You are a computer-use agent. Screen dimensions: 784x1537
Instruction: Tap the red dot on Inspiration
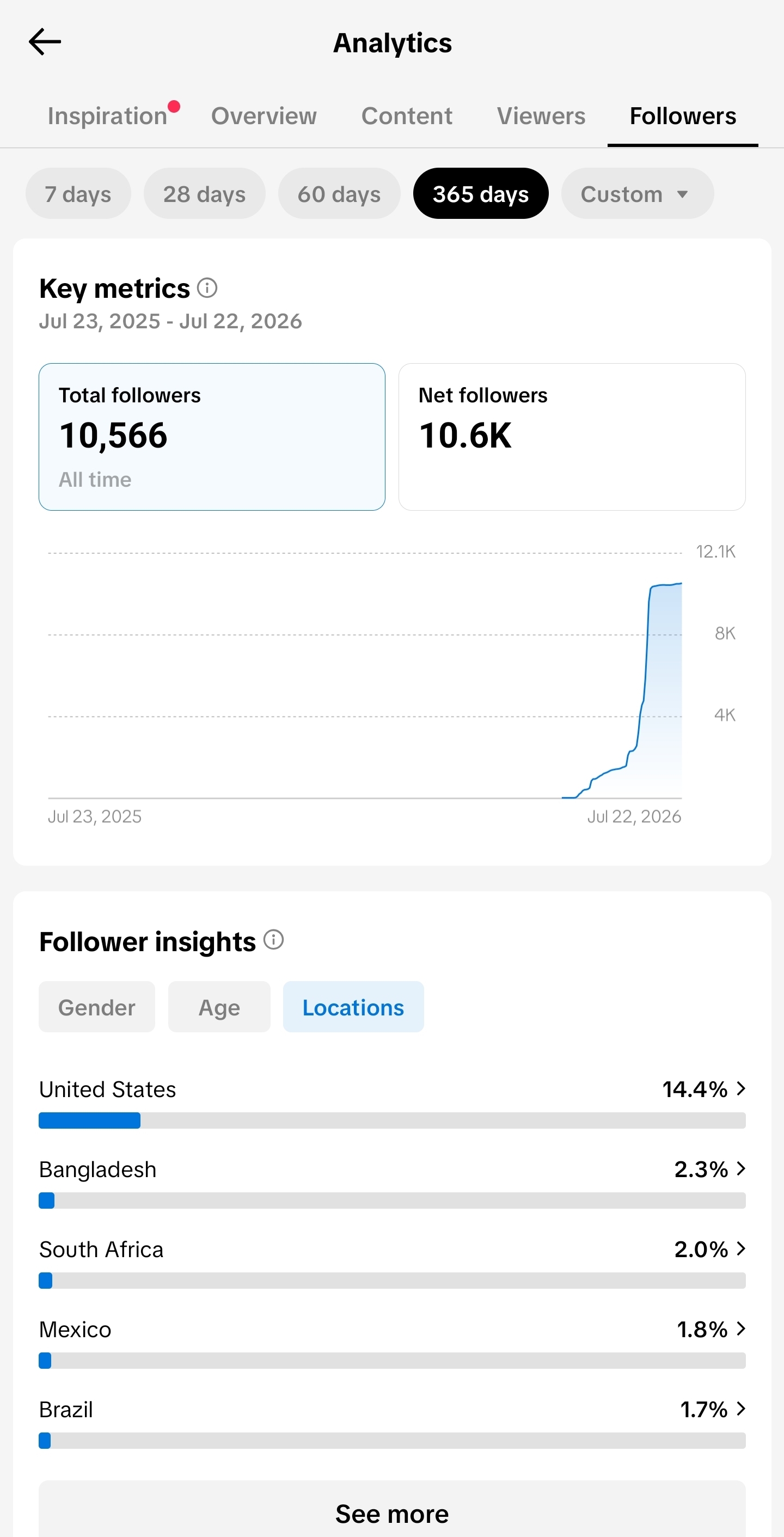pos(174,107)
